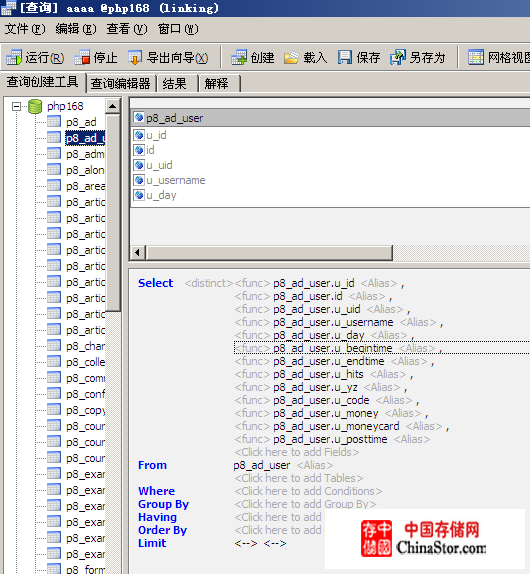Open the Export Wizard (导出向导) icon

135,57
